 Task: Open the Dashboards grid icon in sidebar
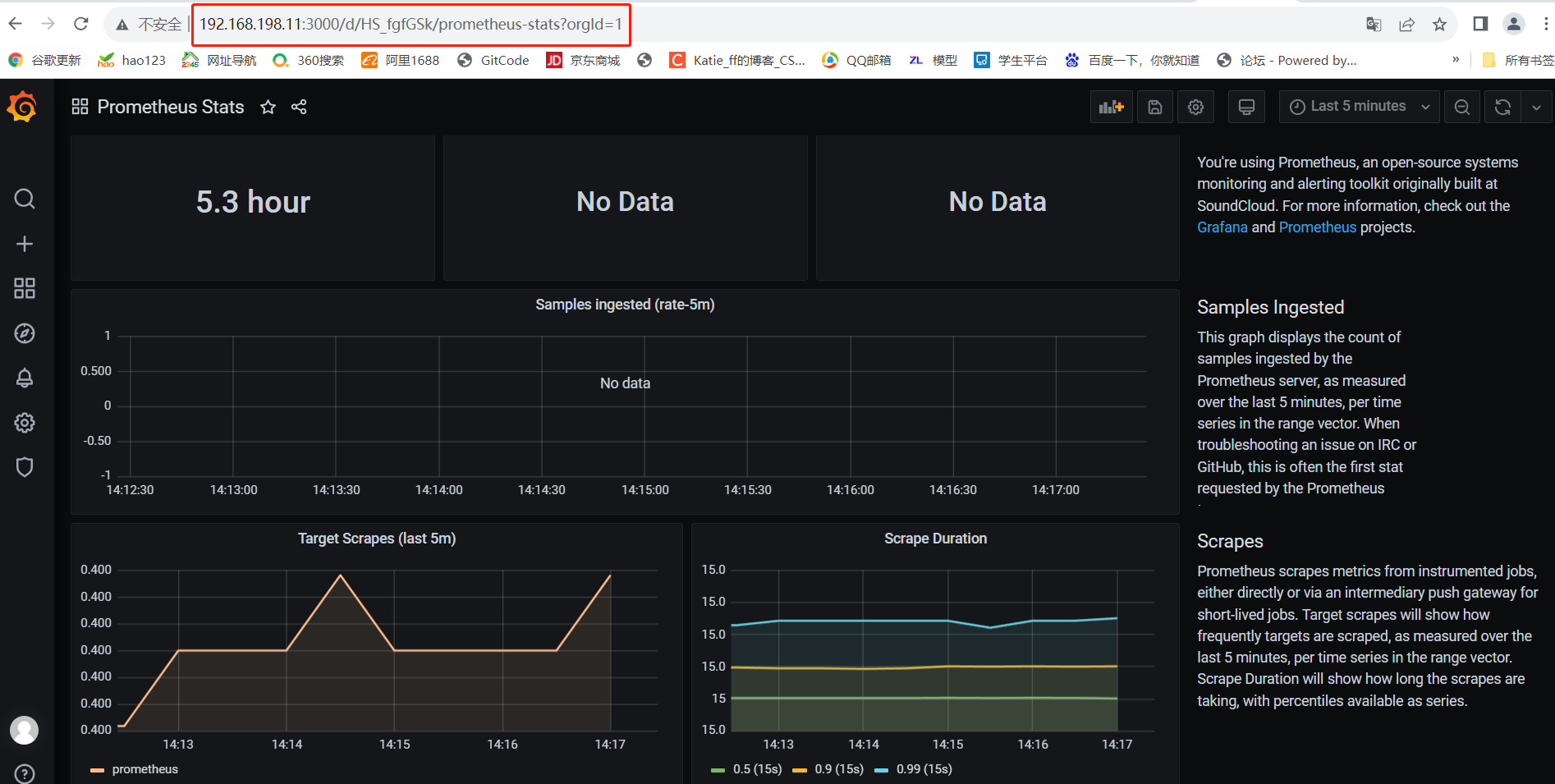[x=25, y=288]
